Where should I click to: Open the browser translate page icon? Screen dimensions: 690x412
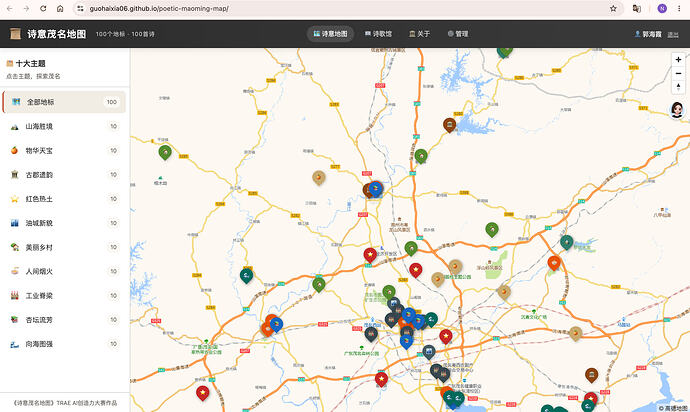(636, 8)
